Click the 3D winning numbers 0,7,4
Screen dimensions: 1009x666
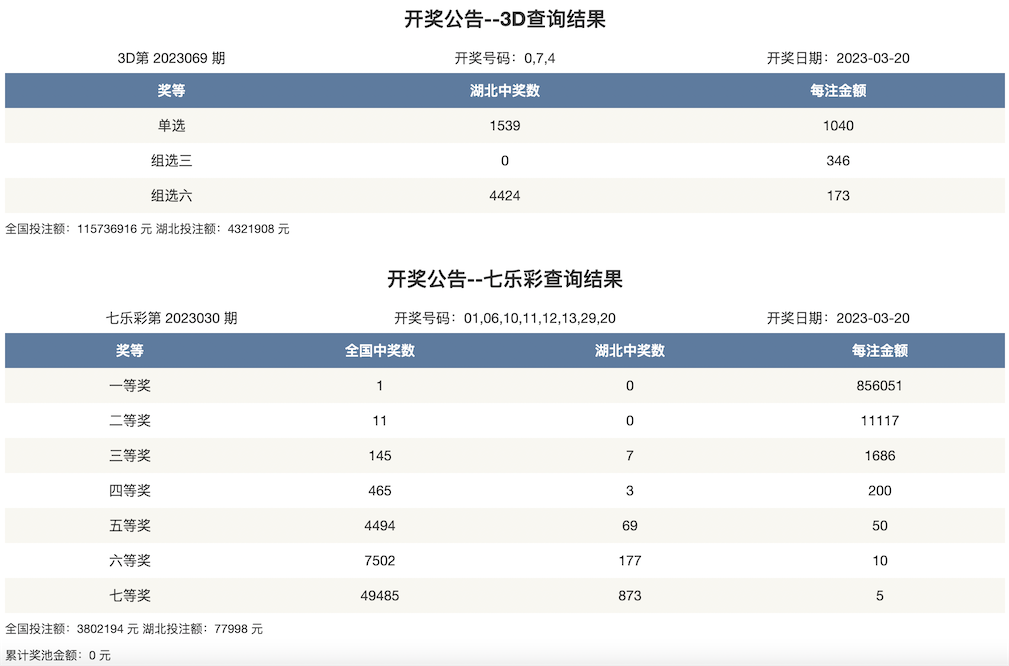click(x=539, y=59)
